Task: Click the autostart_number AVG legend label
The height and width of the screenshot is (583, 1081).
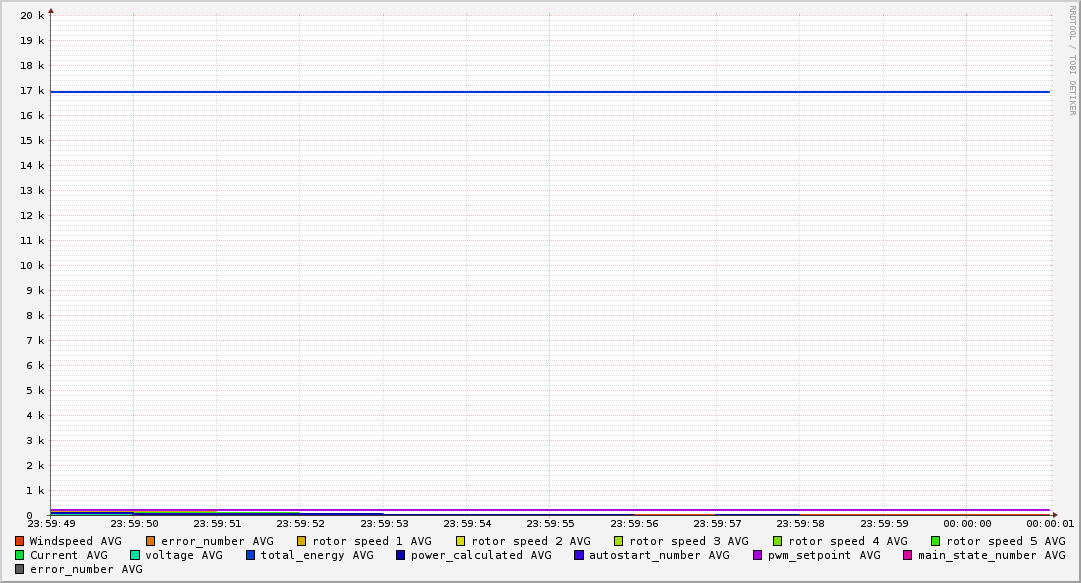Action: pos(659,555)
